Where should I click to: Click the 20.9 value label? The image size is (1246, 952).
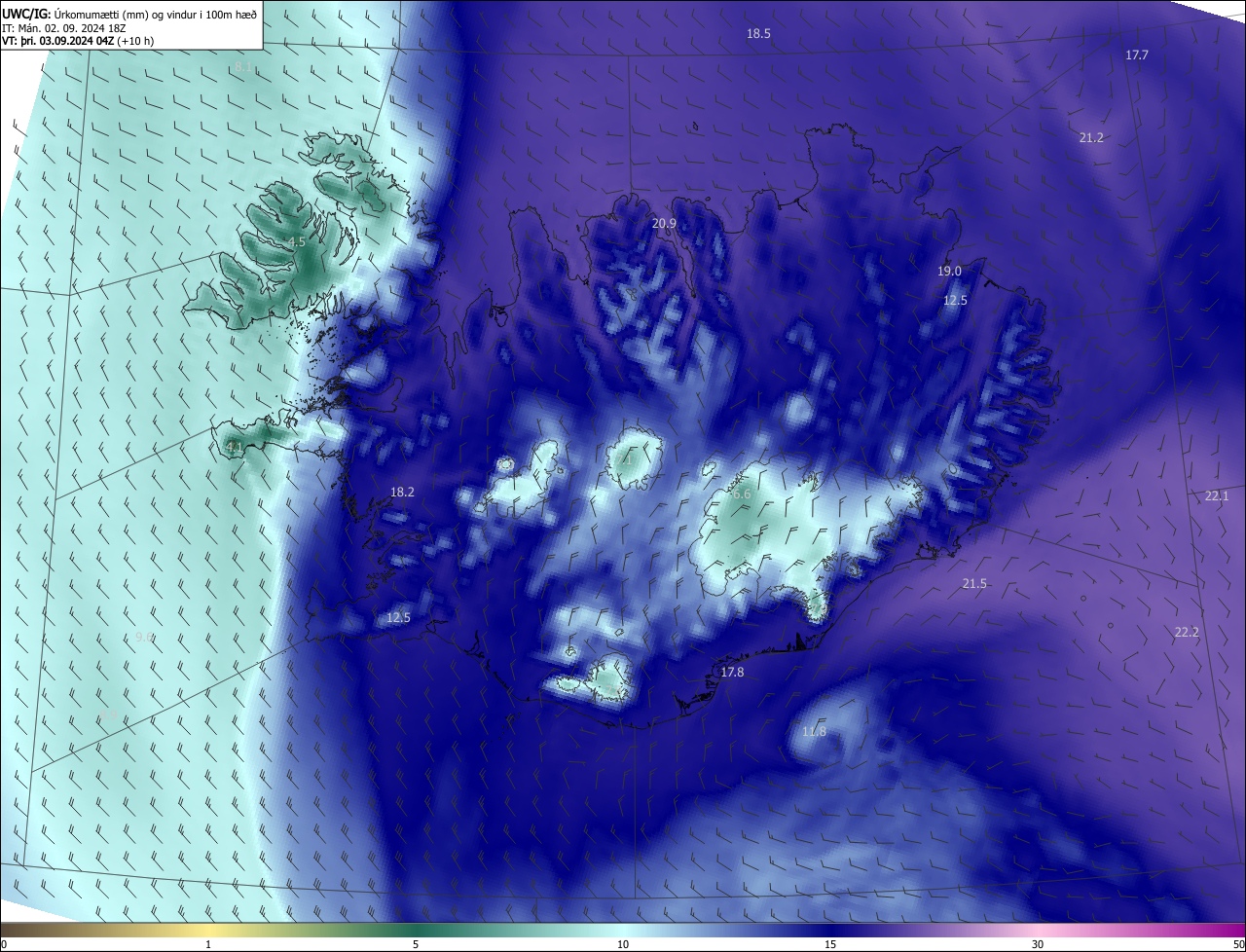click(664, 224)
